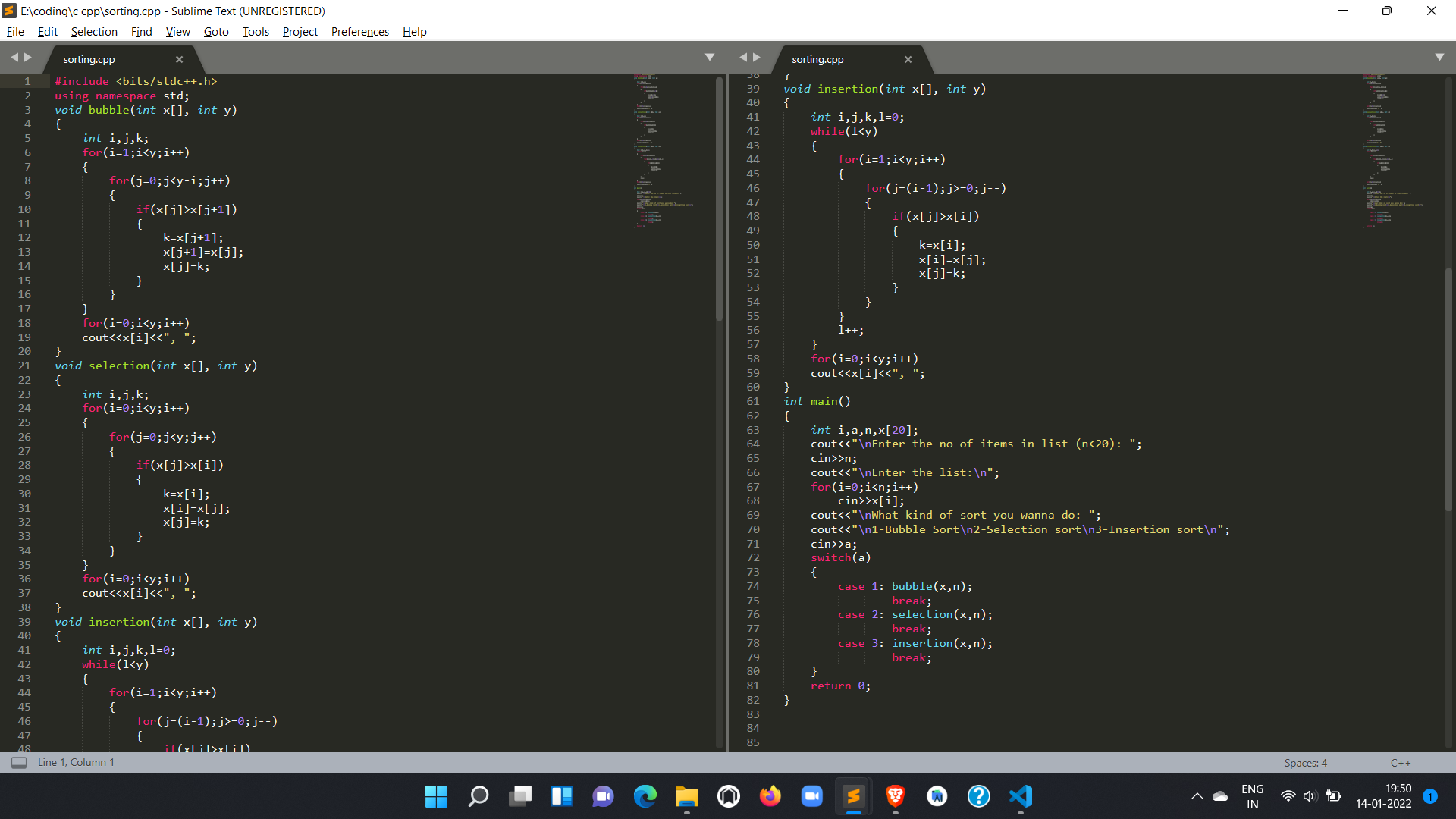
Task: Click the side bar toggle icon in status bar
Action: click(x=19, y=762)
